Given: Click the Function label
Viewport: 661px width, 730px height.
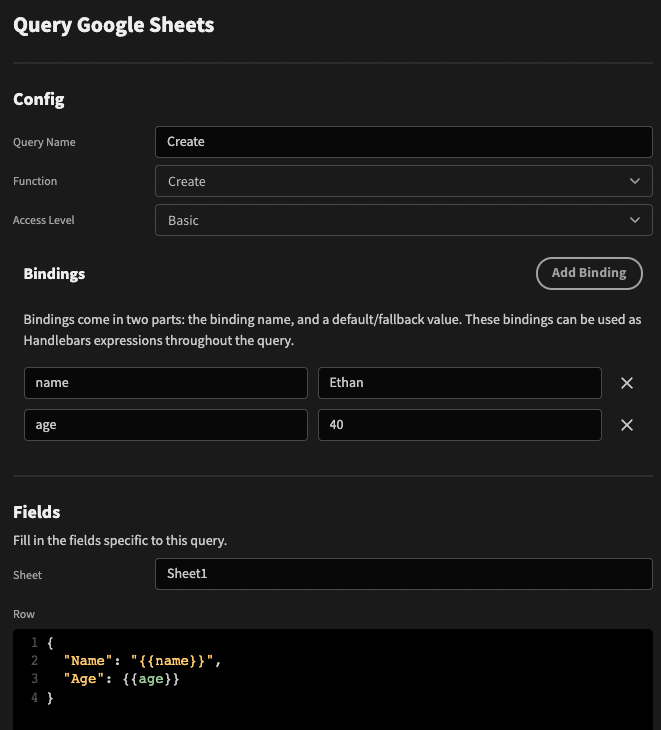Looking at the screenshot, I should point(35,181).
